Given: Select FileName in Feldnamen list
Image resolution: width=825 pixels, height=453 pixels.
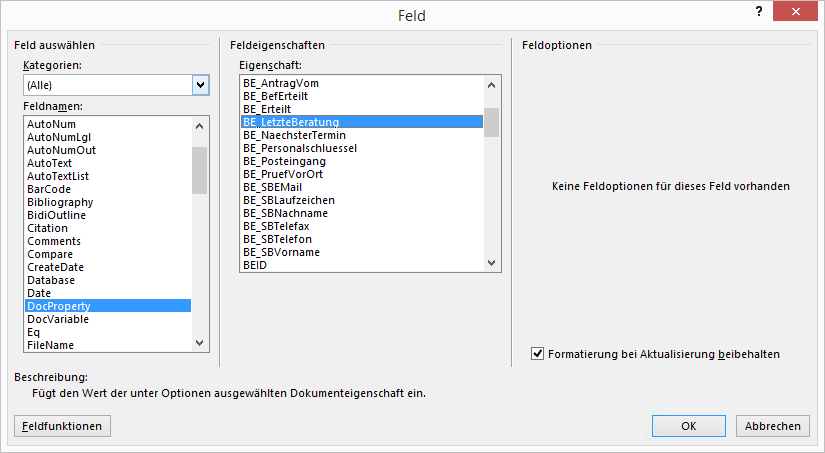Looking at the screenshot, I should pyautogui.click(x=50, y=345).
